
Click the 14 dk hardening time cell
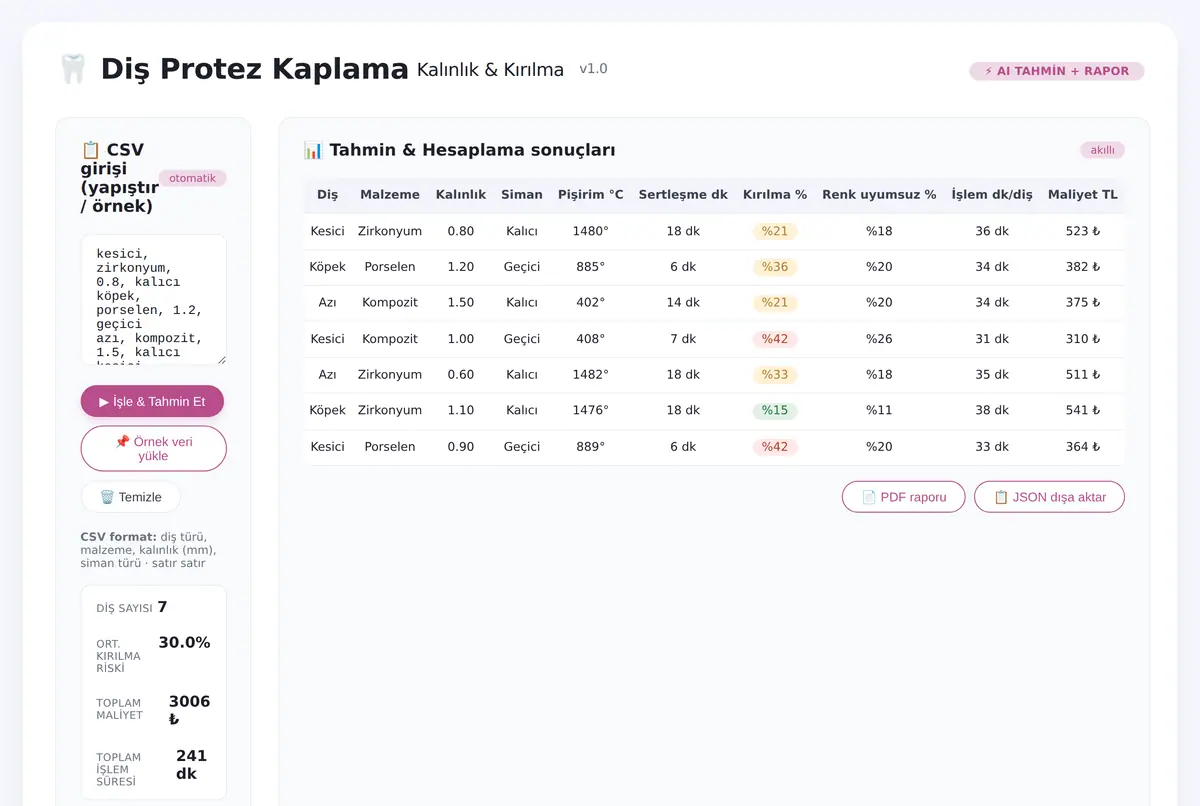683,303
